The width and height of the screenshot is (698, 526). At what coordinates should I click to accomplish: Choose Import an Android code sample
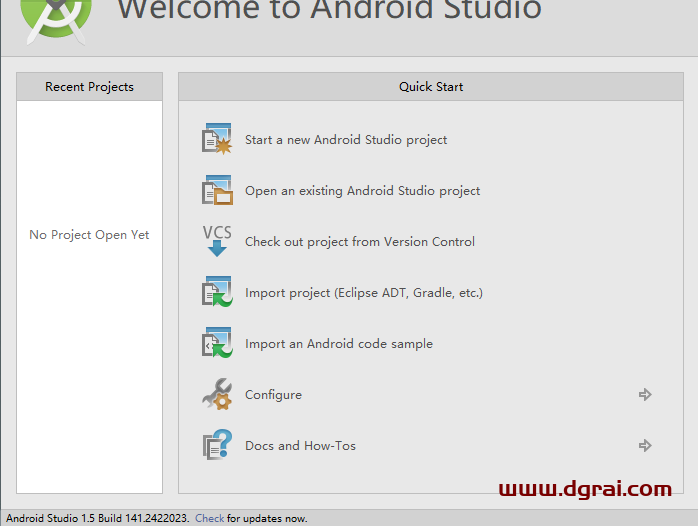(339, 344)
